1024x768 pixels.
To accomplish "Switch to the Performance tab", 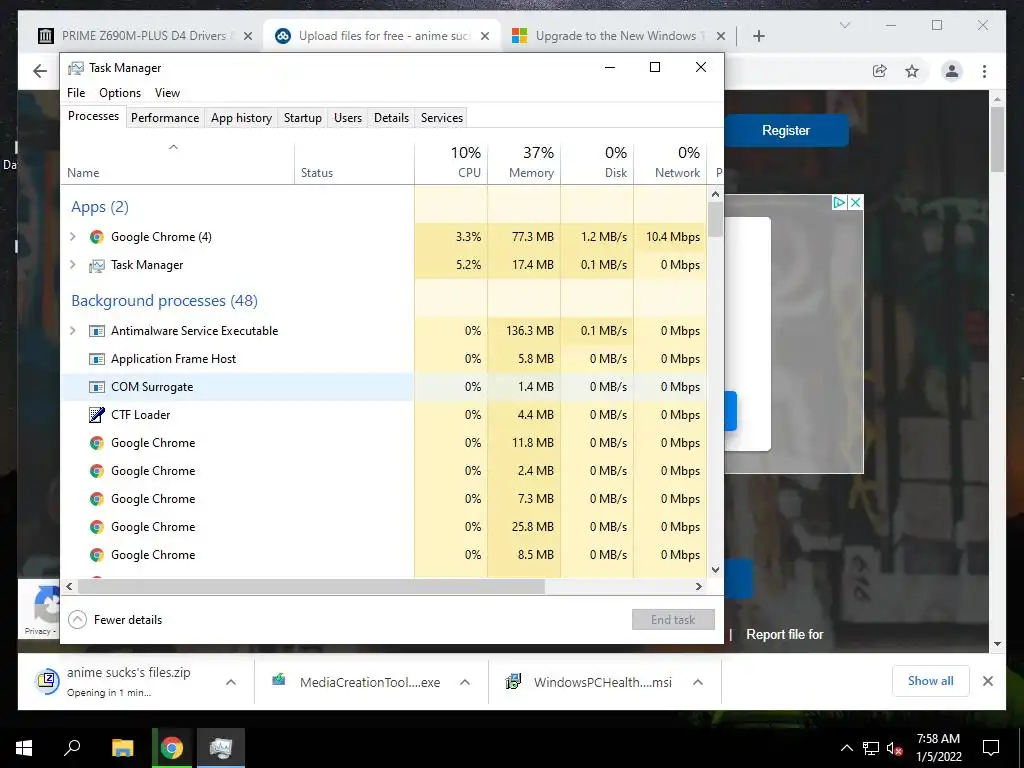I will click(x=165, y=118).
